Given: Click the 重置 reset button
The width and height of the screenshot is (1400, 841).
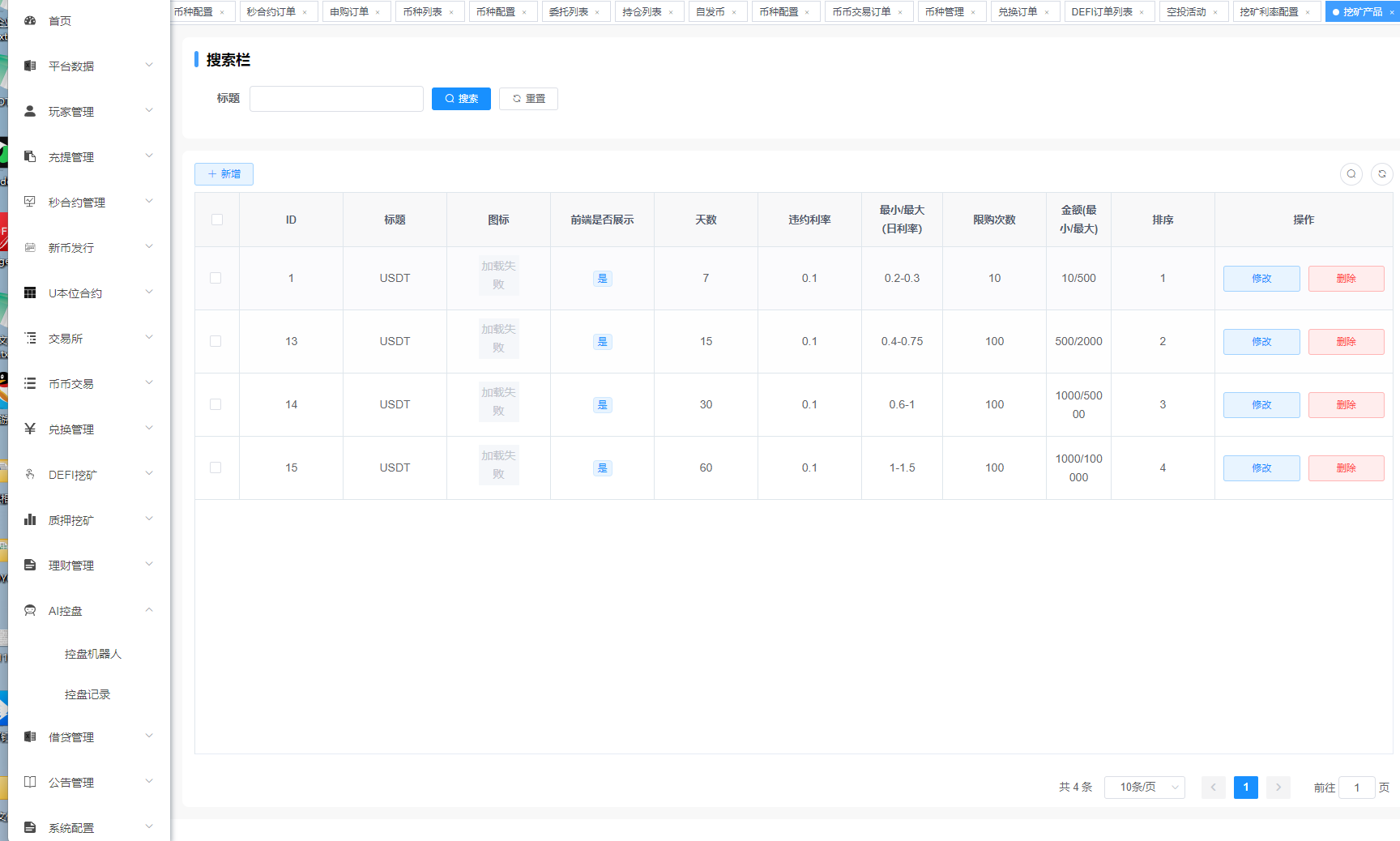Looking at the screenshot, I should pos(528,99).
